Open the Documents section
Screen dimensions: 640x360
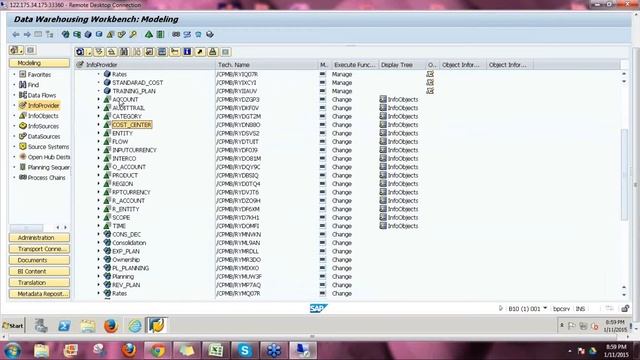[x=39, y=260]
